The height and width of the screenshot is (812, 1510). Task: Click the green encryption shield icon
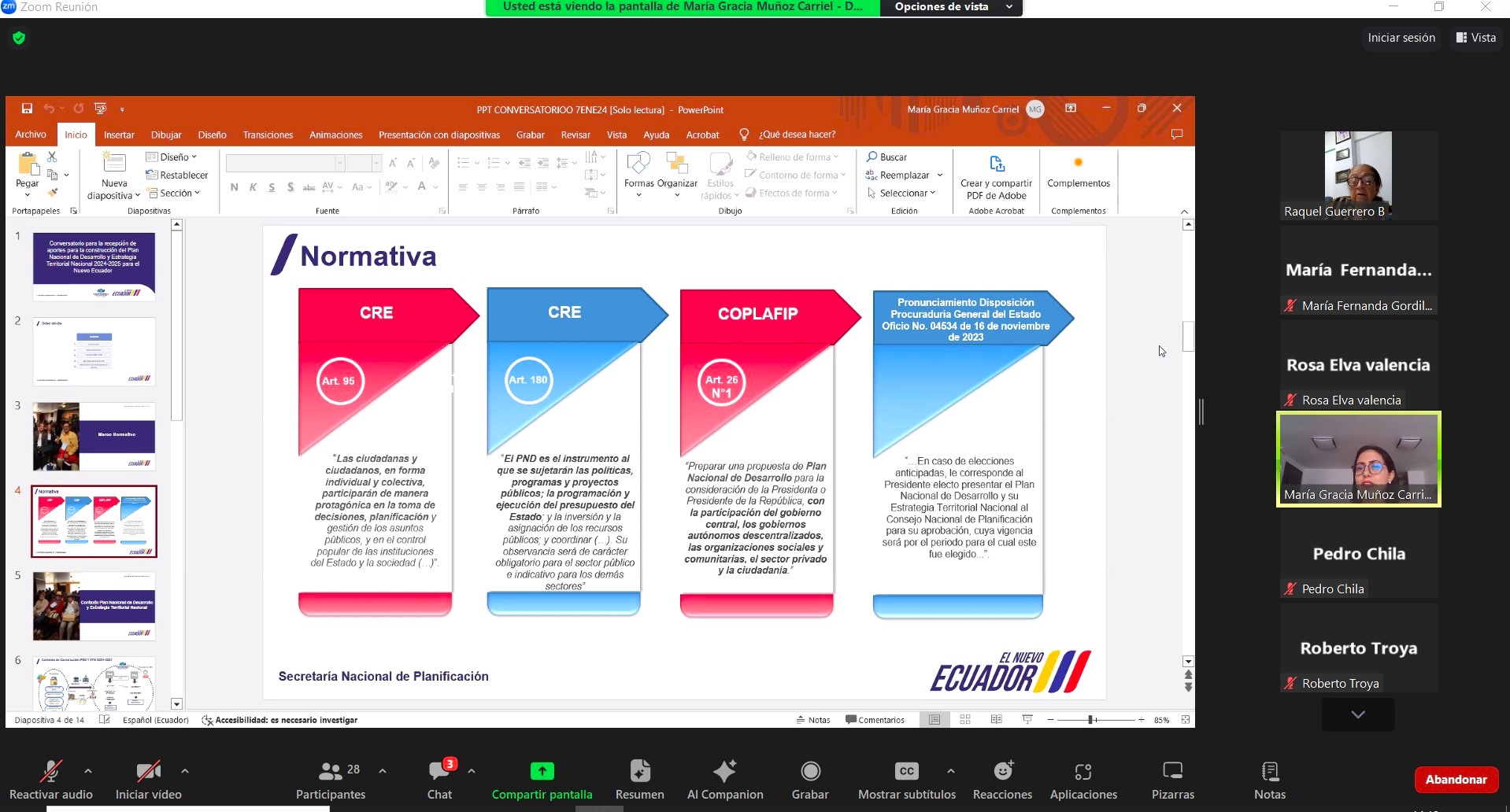click(19, 38)
